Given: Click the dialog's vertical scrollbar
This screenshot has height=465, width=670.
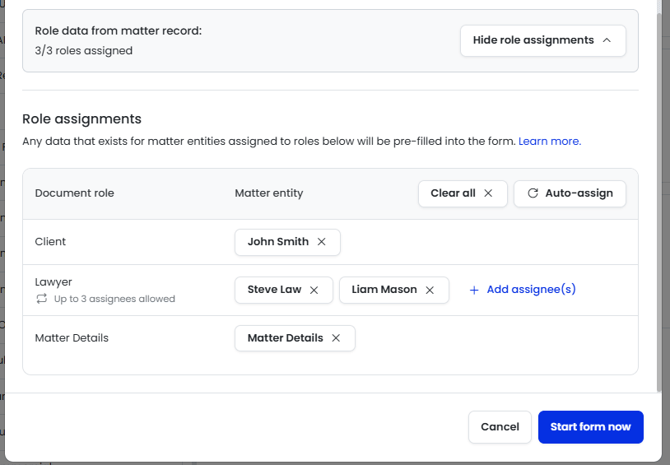Looking at the screenshot, I should [657, 200].
